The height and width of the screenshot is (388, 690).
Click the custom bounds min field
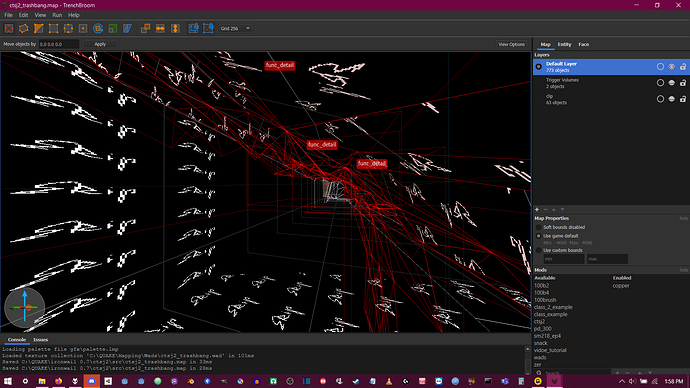564,259
